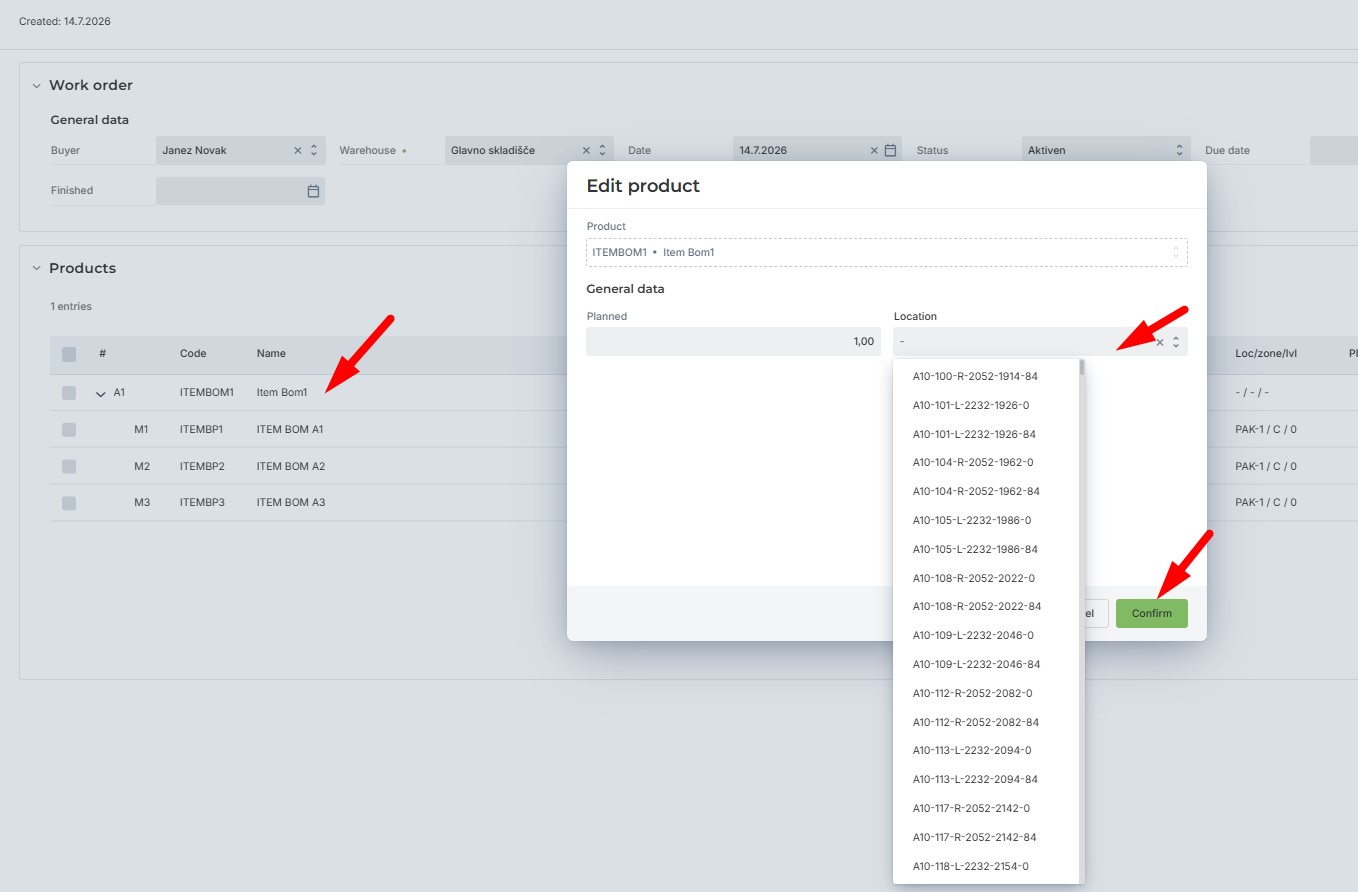Image resolution: width=1358 pixels, height=892 pixels.
Task: Clear the Location field in dialog
Action: pyautogui.click(x=1160, y=342)
